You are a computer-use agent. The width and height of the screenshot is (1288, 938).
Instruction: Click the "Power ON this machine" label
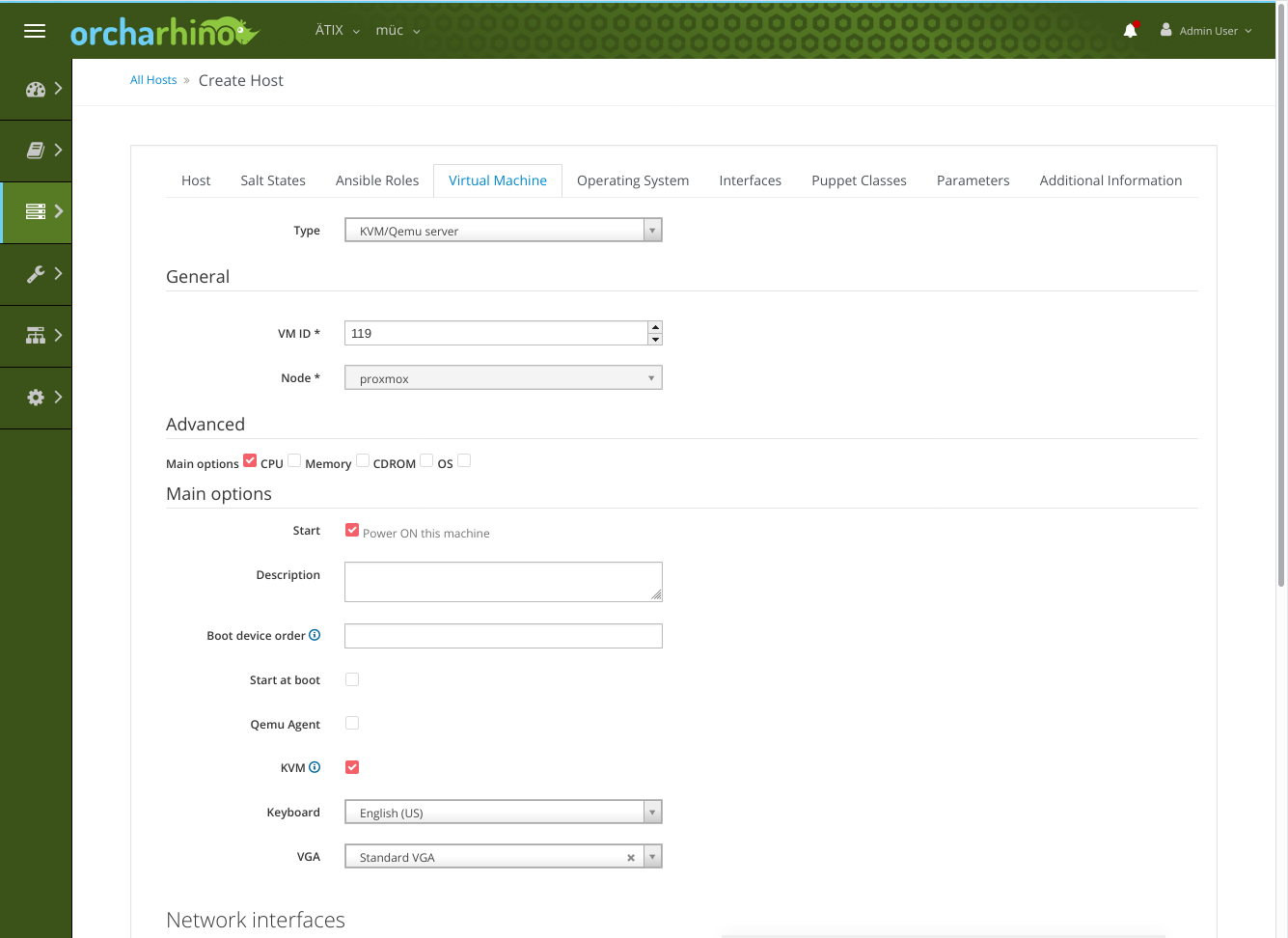coord(426,534)
